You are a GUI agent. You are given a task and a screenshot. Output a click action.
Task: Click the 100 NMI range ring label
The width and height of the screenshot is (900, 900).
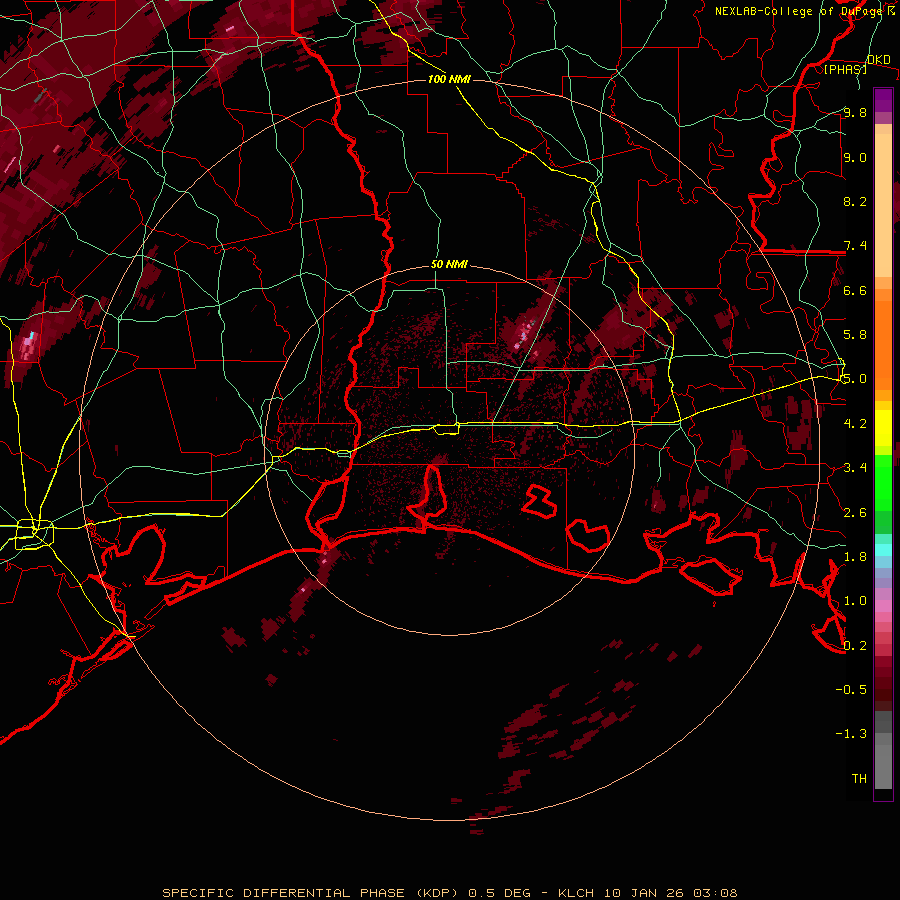point(449,79)
